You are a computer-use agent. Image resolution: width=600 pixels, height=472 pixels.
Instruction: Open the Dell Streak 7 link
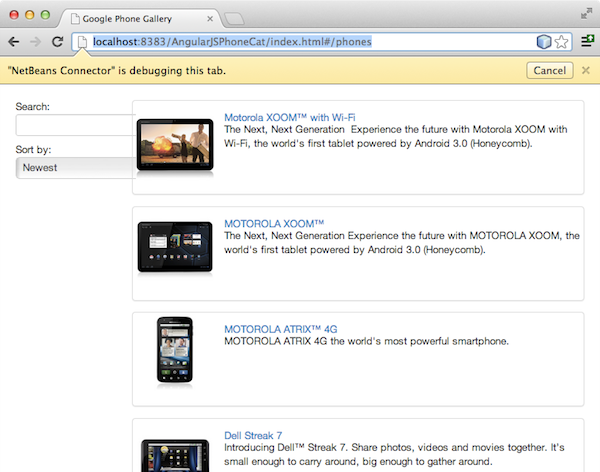point(253,435)
